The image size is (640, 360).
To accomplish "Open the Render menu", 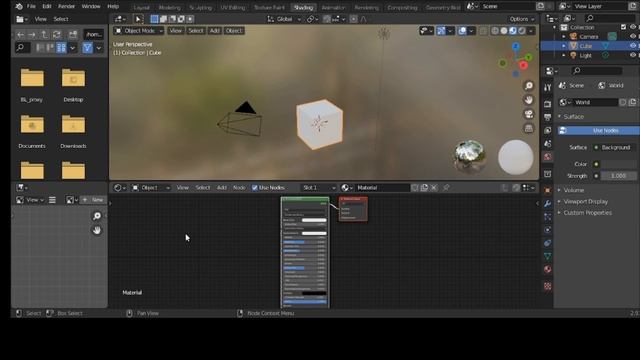I will pos(66,7).
